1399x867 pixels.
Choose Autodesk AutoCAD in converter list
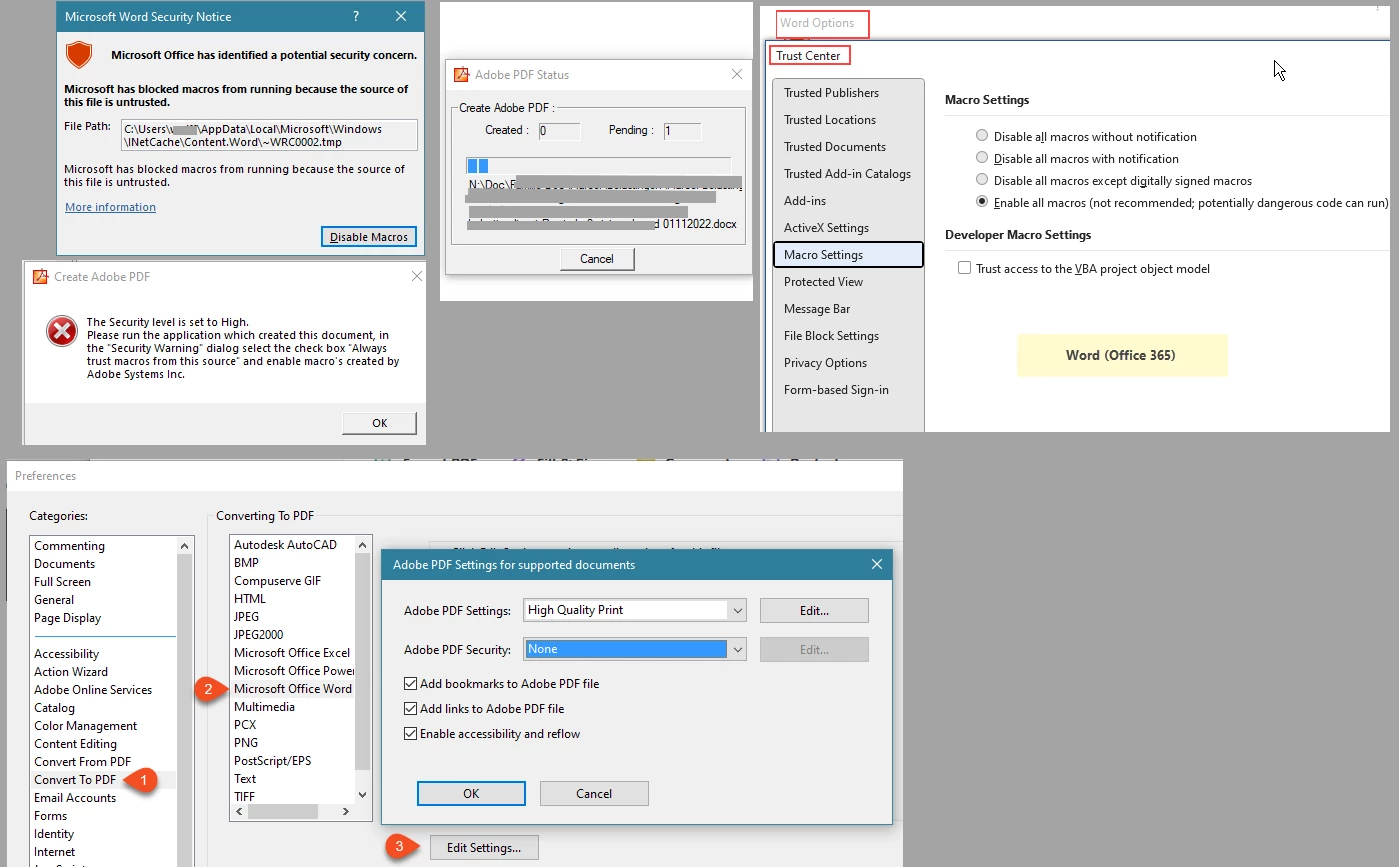pyautogui.click(x=285, y=545)
